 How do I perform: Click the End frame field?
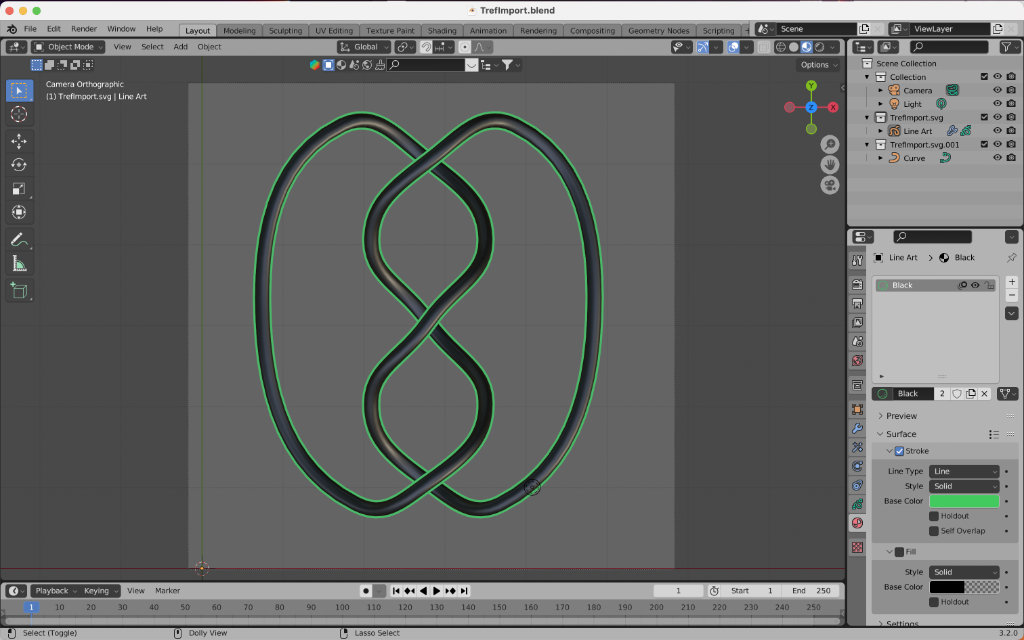coord(810,591)
